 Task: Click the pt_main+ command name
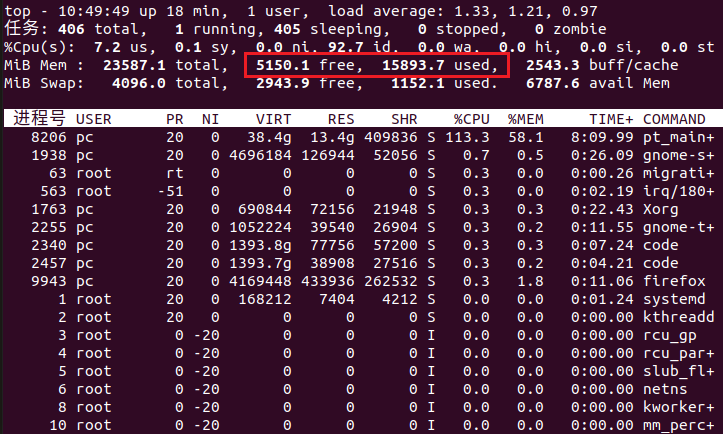[679, 137]
